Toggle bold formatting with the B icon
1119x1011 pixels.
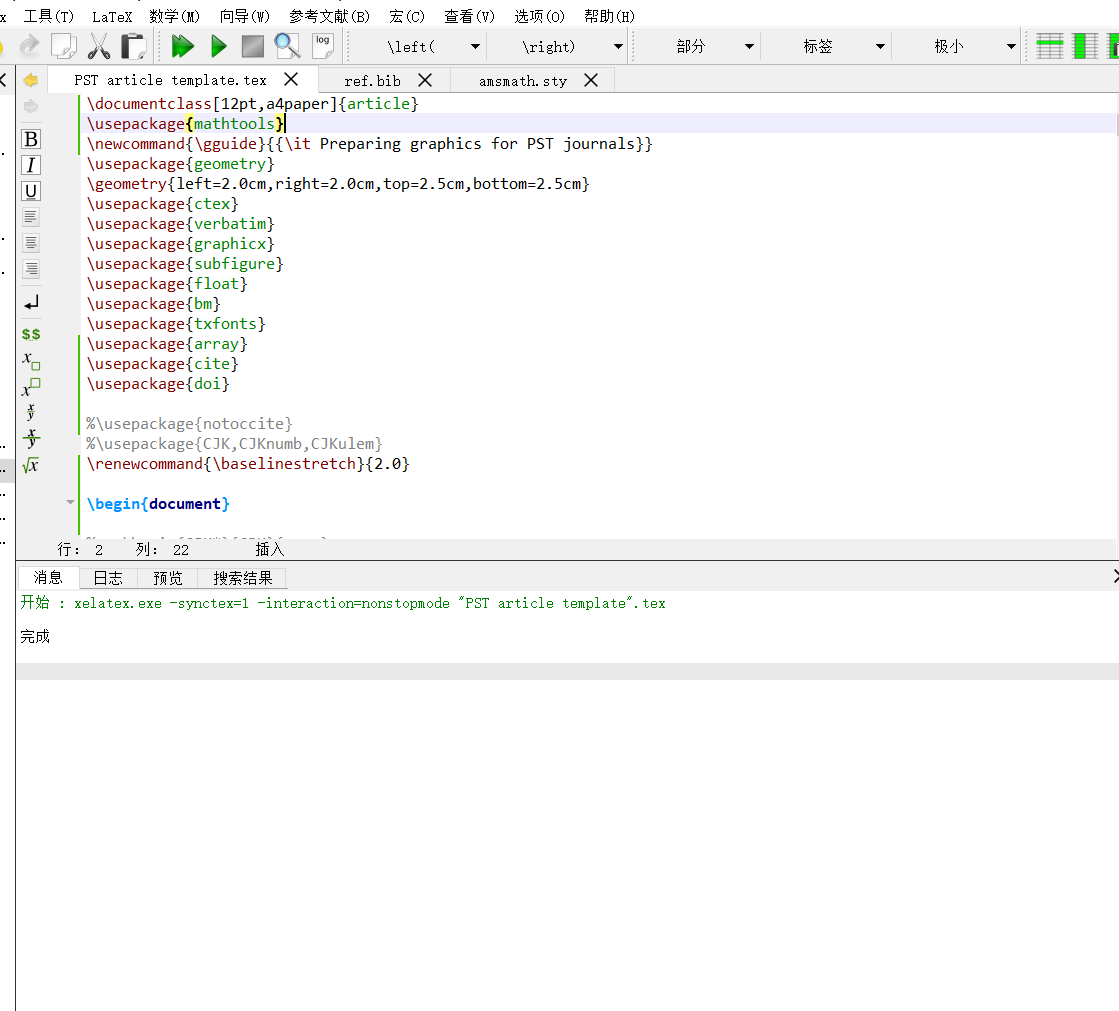click(30, 139)
